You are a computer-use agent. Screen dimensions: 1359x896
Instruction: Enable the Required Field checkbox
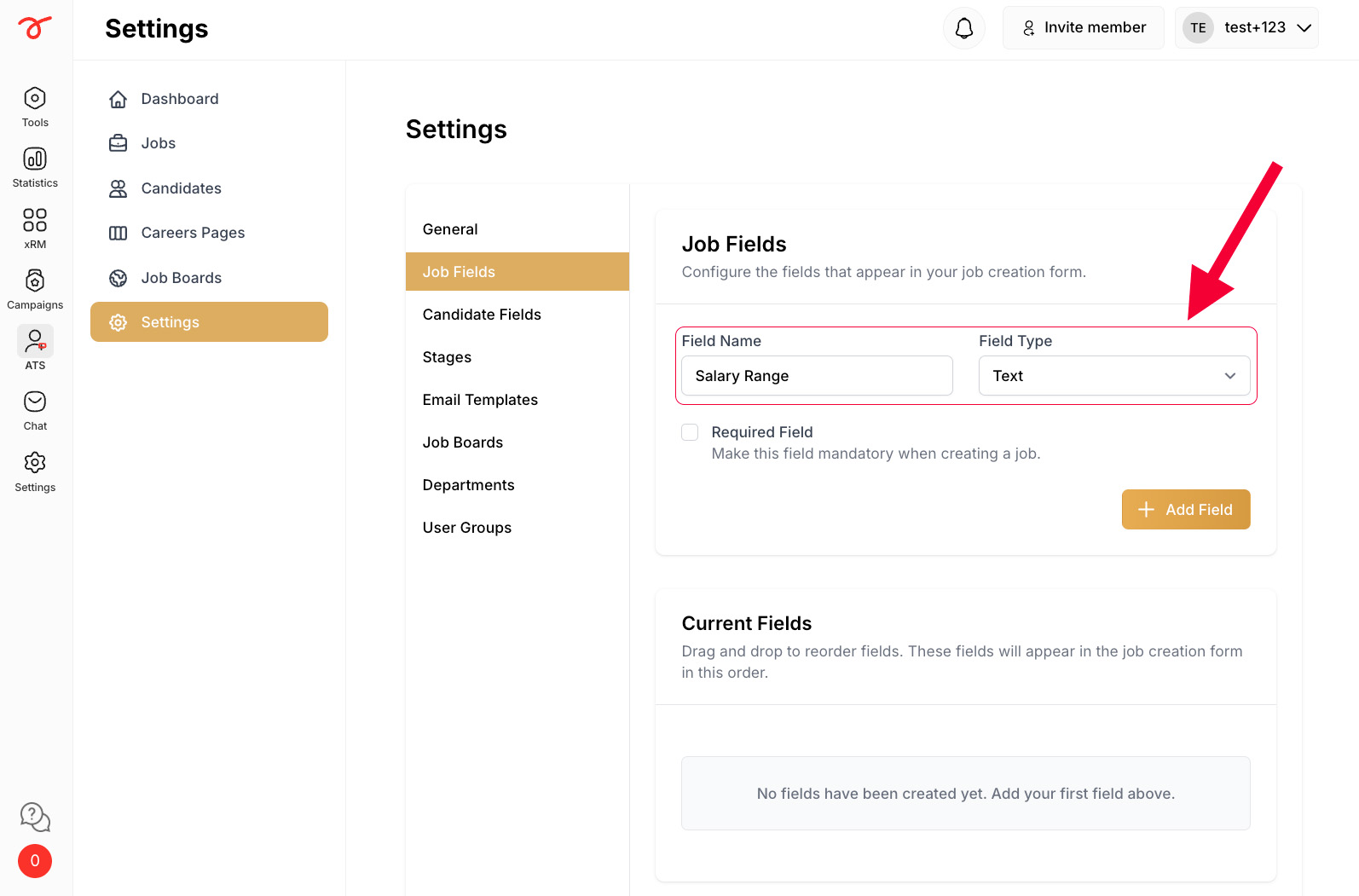[x=690, y=432]
